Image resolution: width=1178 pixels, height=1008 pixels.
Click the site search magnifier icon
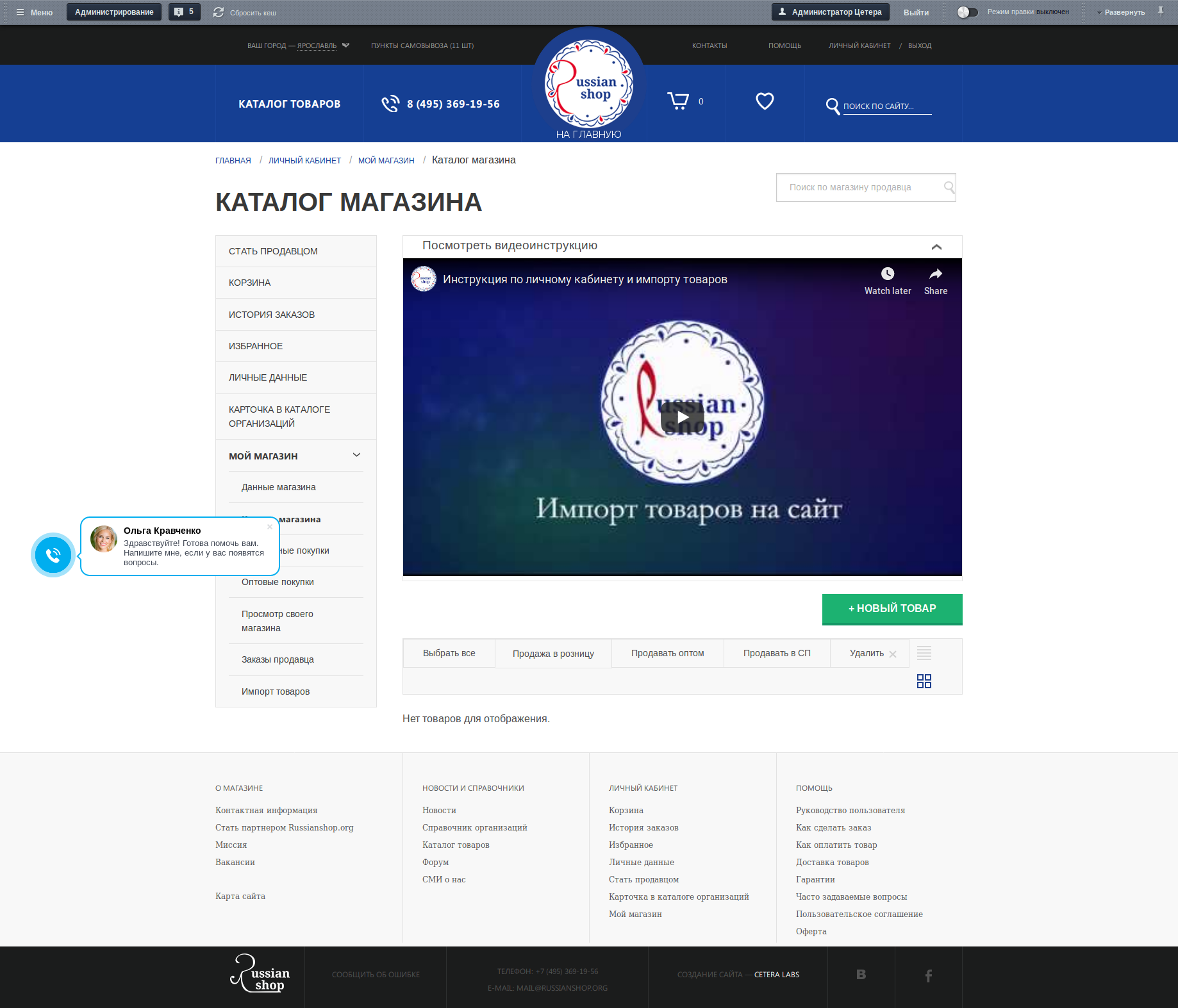pos(833,106)
